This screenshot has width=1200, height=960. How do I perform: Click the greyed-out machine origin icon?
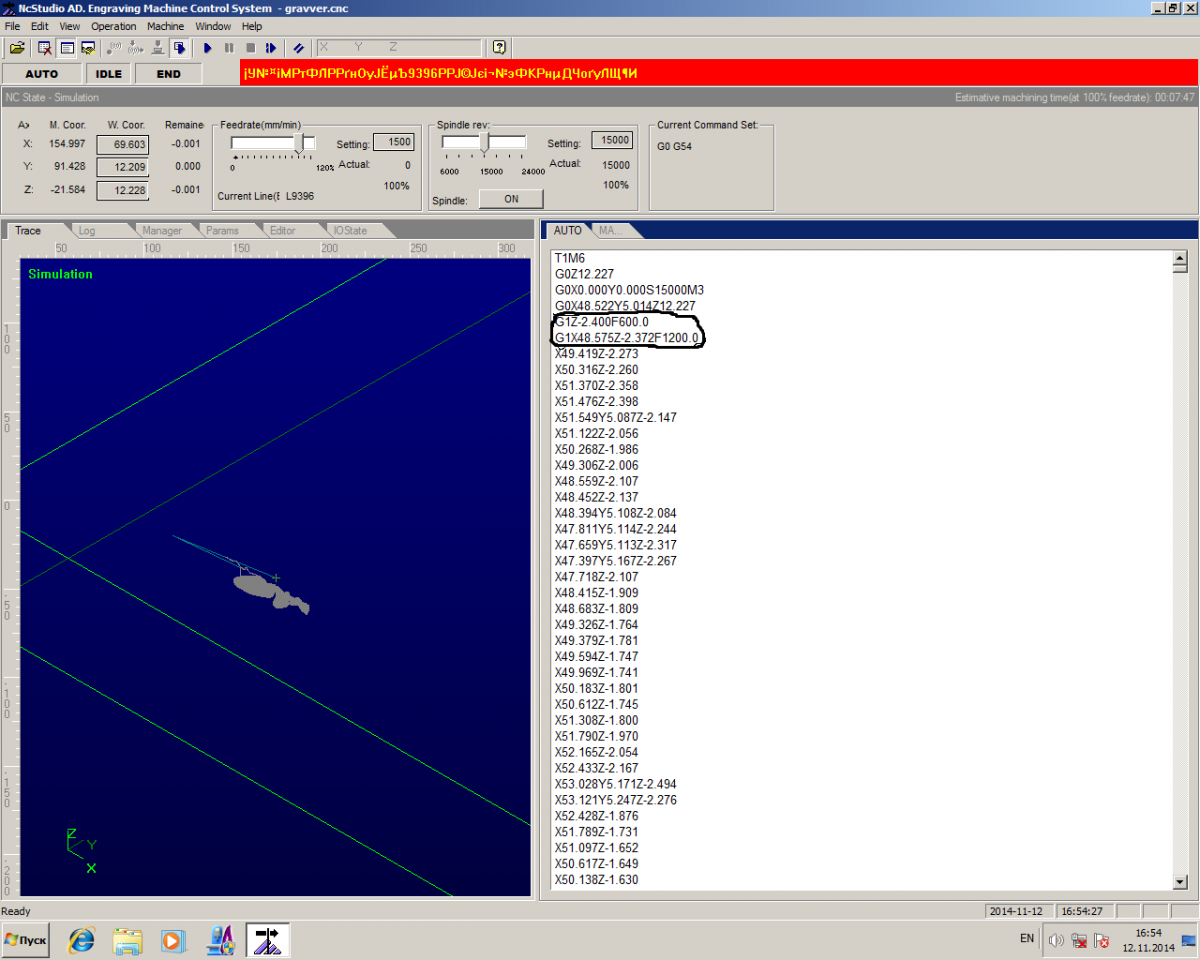157,47
